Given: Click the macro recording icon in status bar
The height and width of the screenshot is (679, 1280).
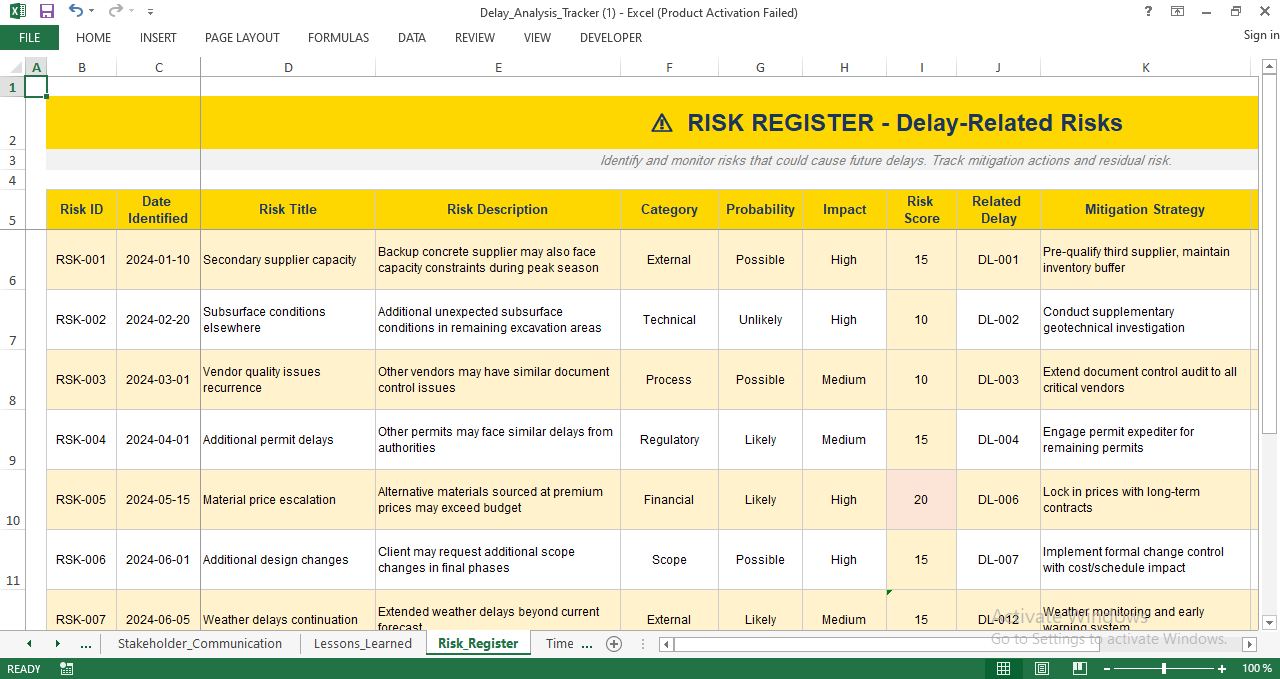Looking at the screenshot, I should (x=66, y=668).
